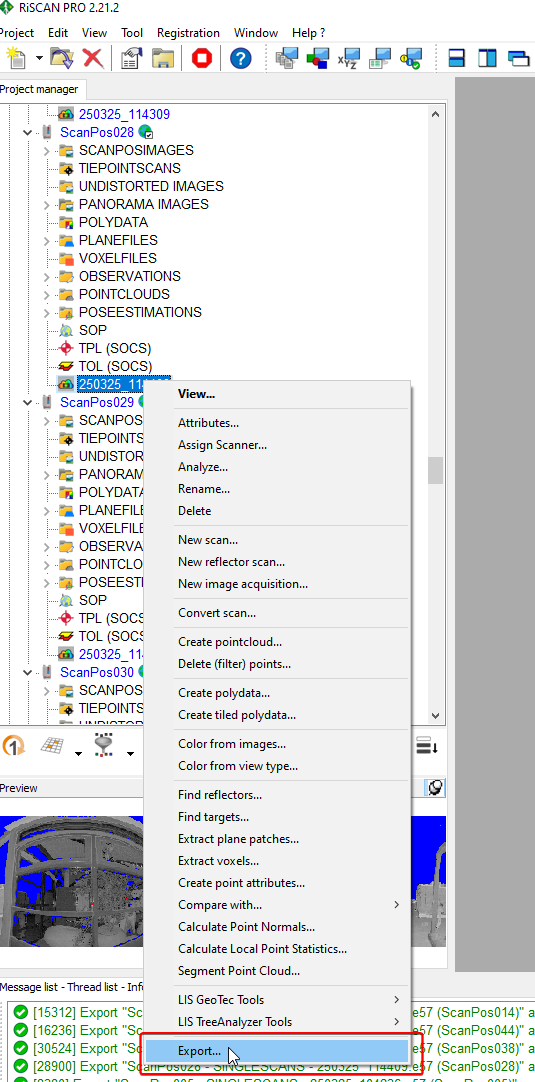Select POLYDATA folder under ScanPos028
Screen dimensions: 535x1082
pos(113,222)
